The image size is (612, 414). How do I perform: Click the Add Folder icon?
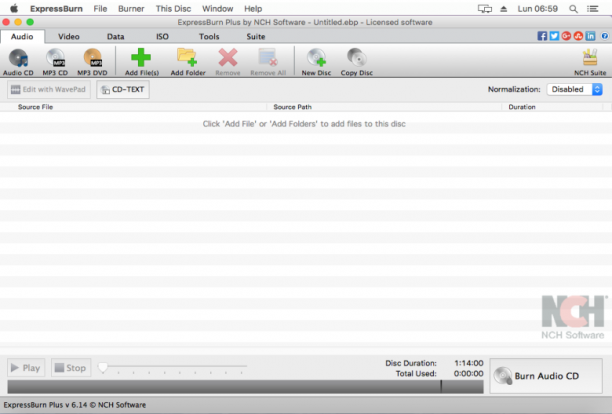[x=187, y=57]
